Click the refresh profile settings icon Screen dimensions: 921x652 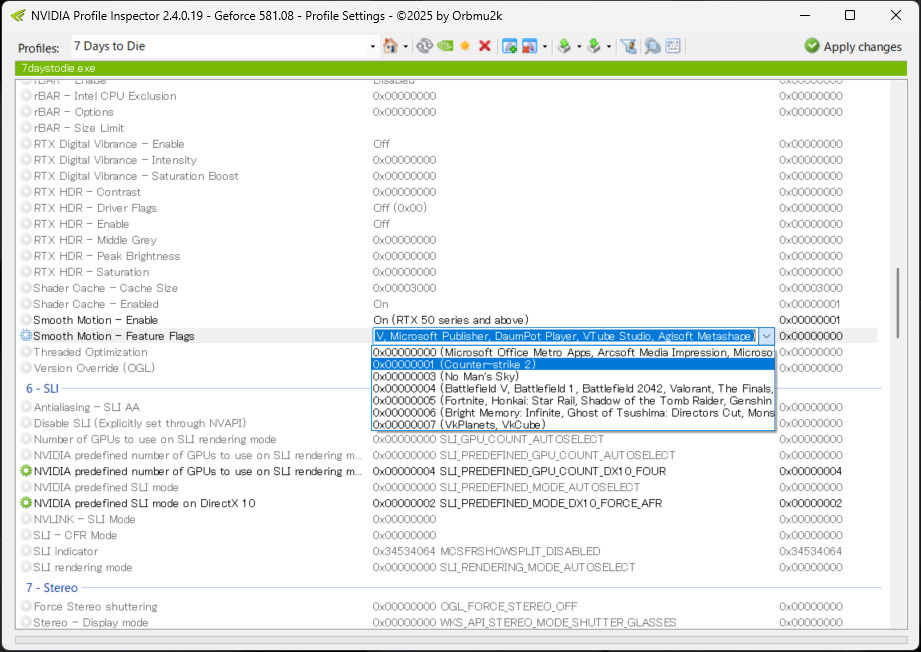point(424,46)
